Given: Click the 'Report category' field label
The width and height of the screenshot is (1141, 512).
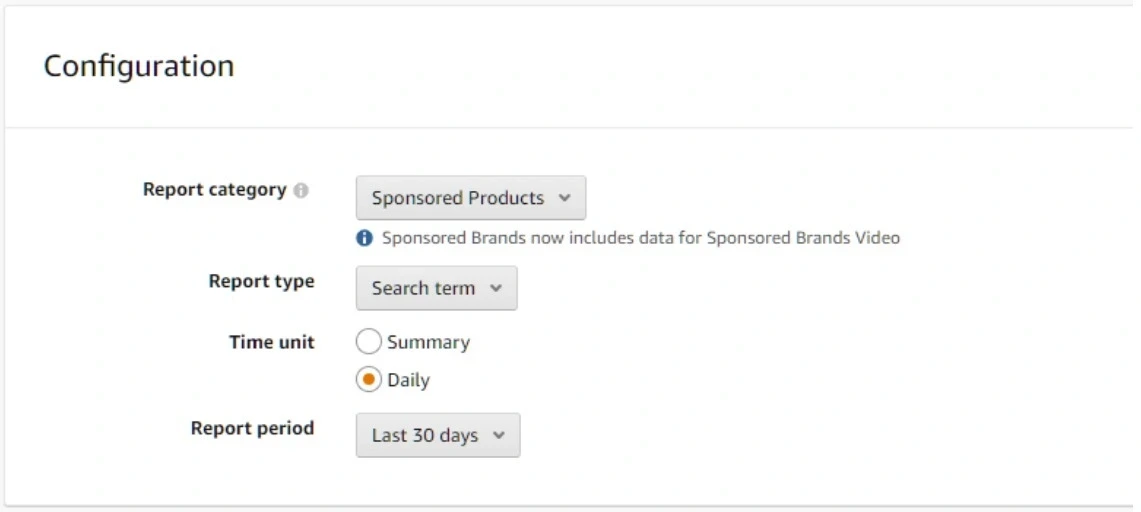Looking at the screenshot, I should [214, 190].
